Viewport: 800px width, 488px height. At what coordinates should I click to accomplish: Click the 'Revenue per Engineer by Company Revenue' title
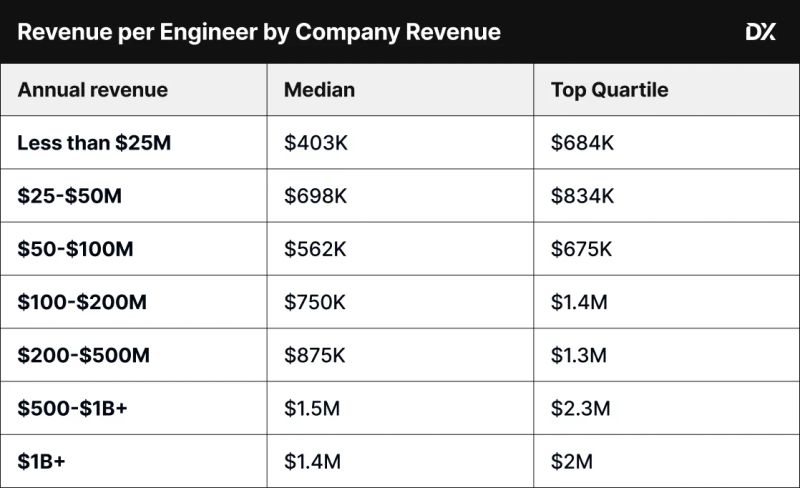point(259,32)
